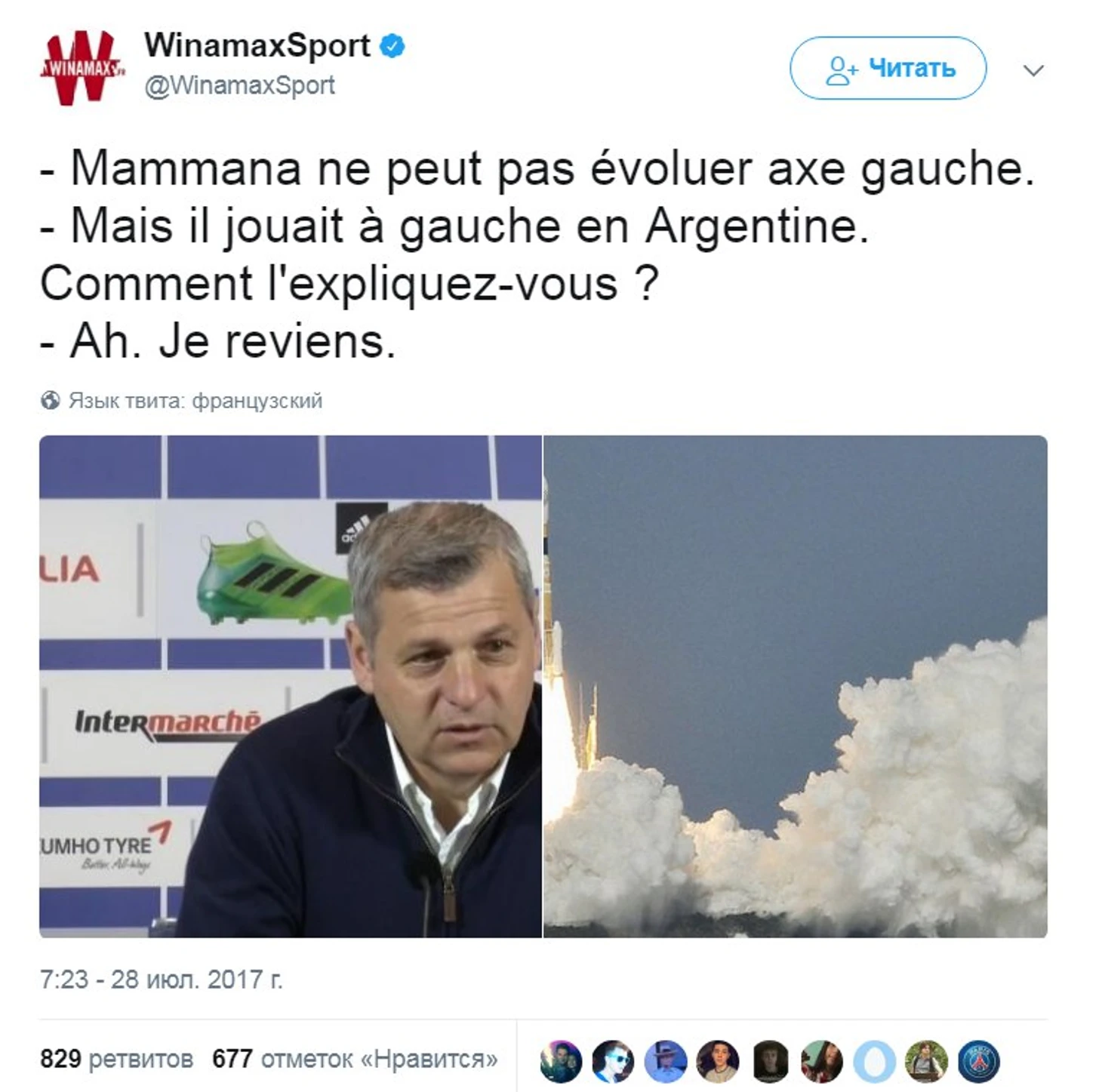Open the eighth liker's avatar
This screenshot has width=1102, height=1092.
(927, 1061)
